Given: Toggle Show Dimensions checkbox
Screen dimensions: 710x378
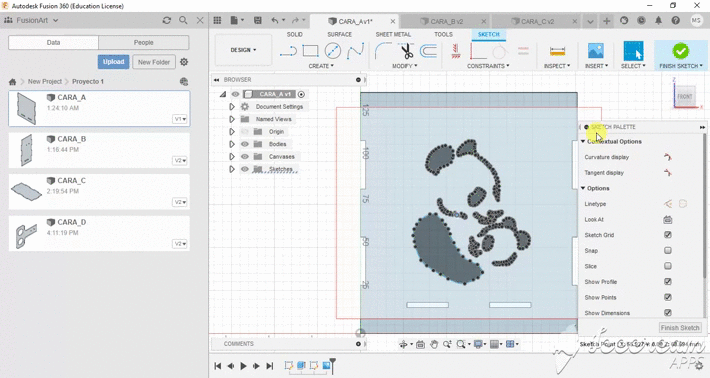Looking at the screenshot, I should 667,312.
